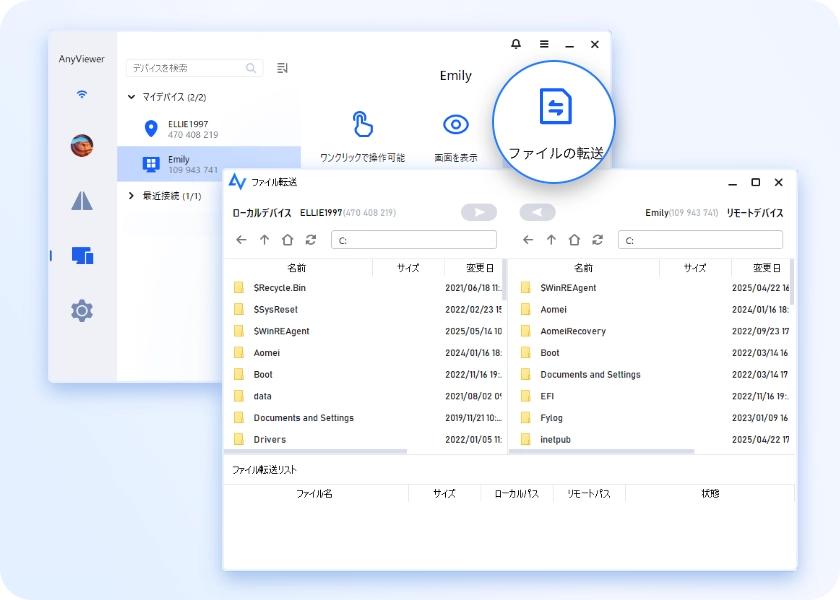The image size is (840, 600).
Task: Refresh the local device file list
Action: (311, 240)
